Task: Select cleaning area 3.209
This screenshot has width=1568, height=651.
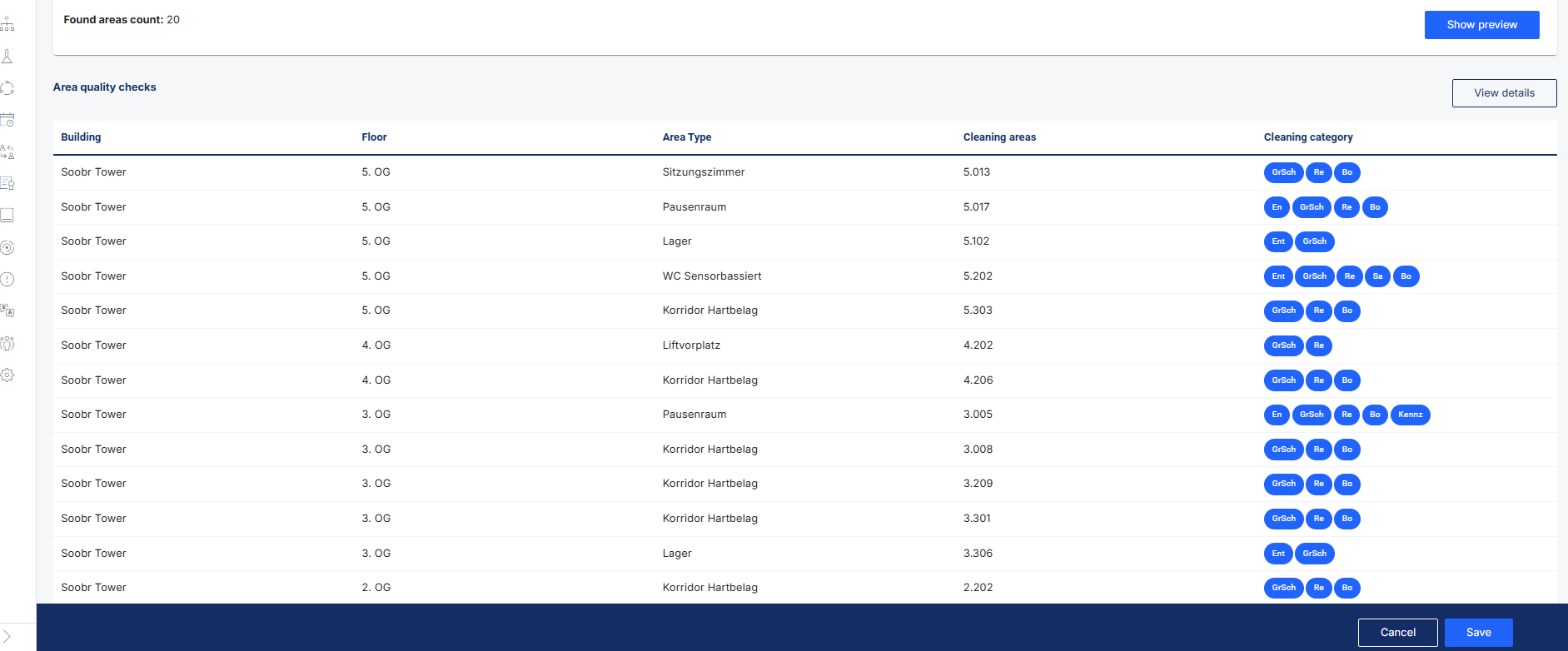Action: pos(978,484)
